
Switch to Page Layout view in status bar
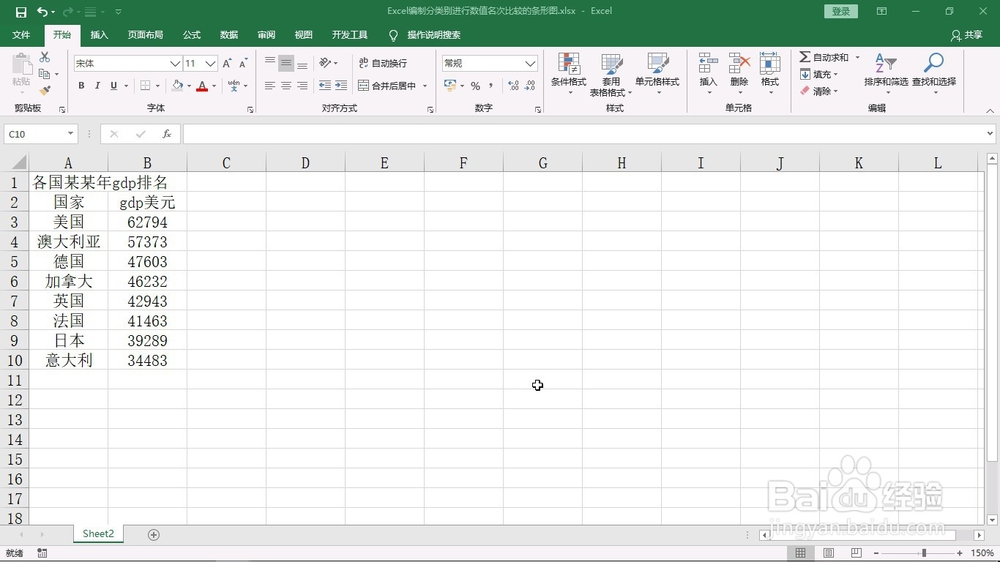pos(828,552)
